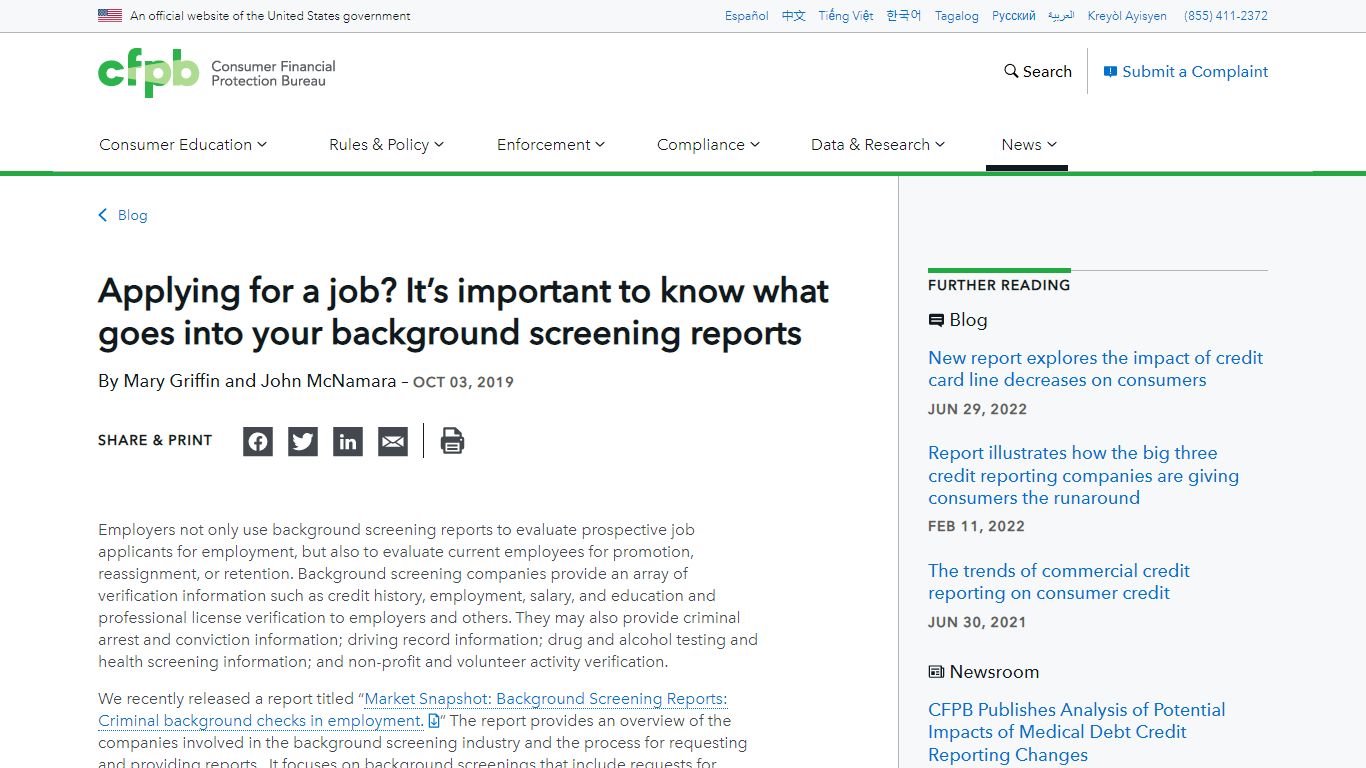Click the SHARE & PRINT label
This screenshot has height=768, width=1366.
(155, 440)
